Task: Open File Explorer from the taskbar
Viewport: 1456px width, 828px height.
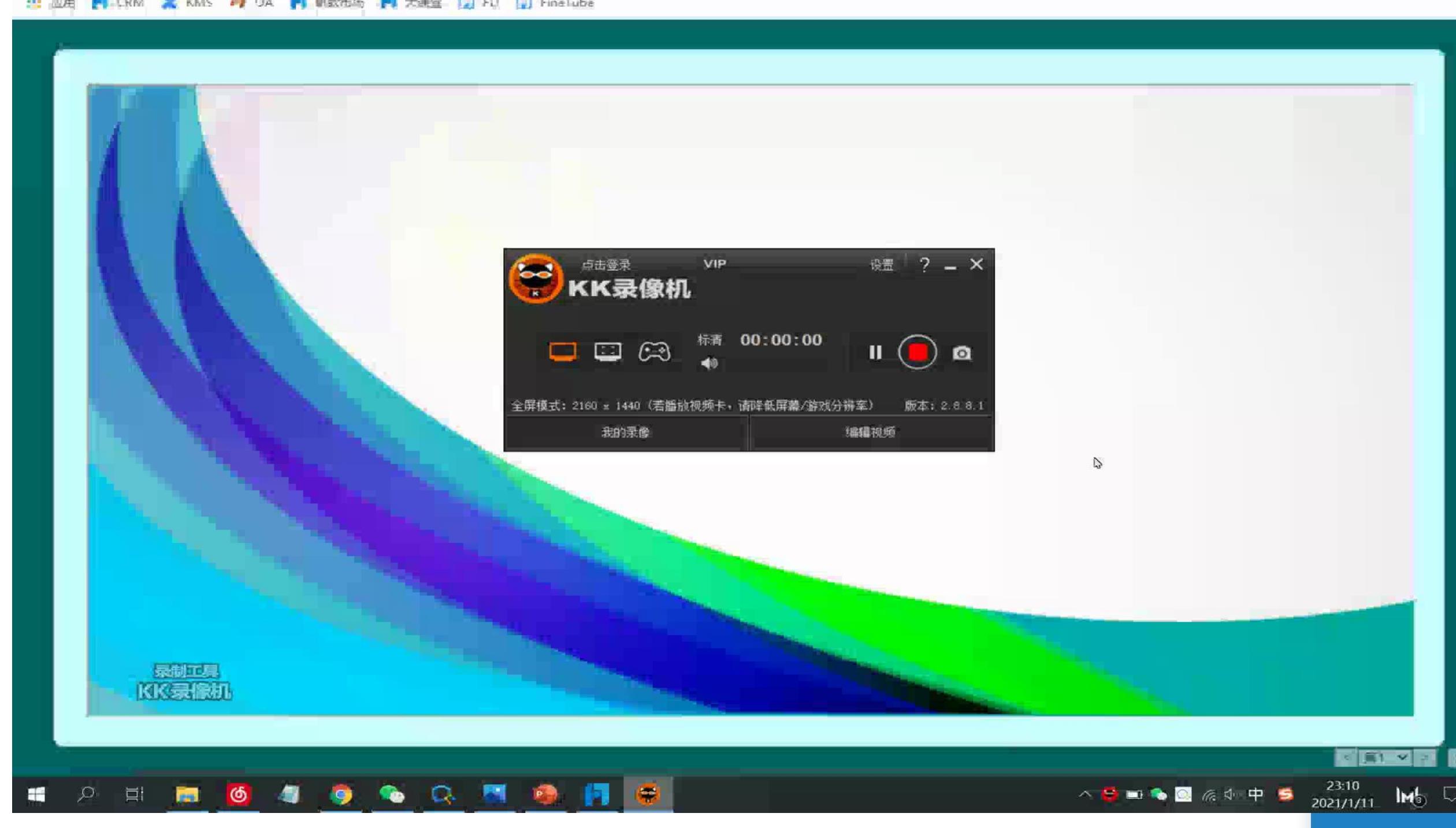Action: click(x=187, y=795)
